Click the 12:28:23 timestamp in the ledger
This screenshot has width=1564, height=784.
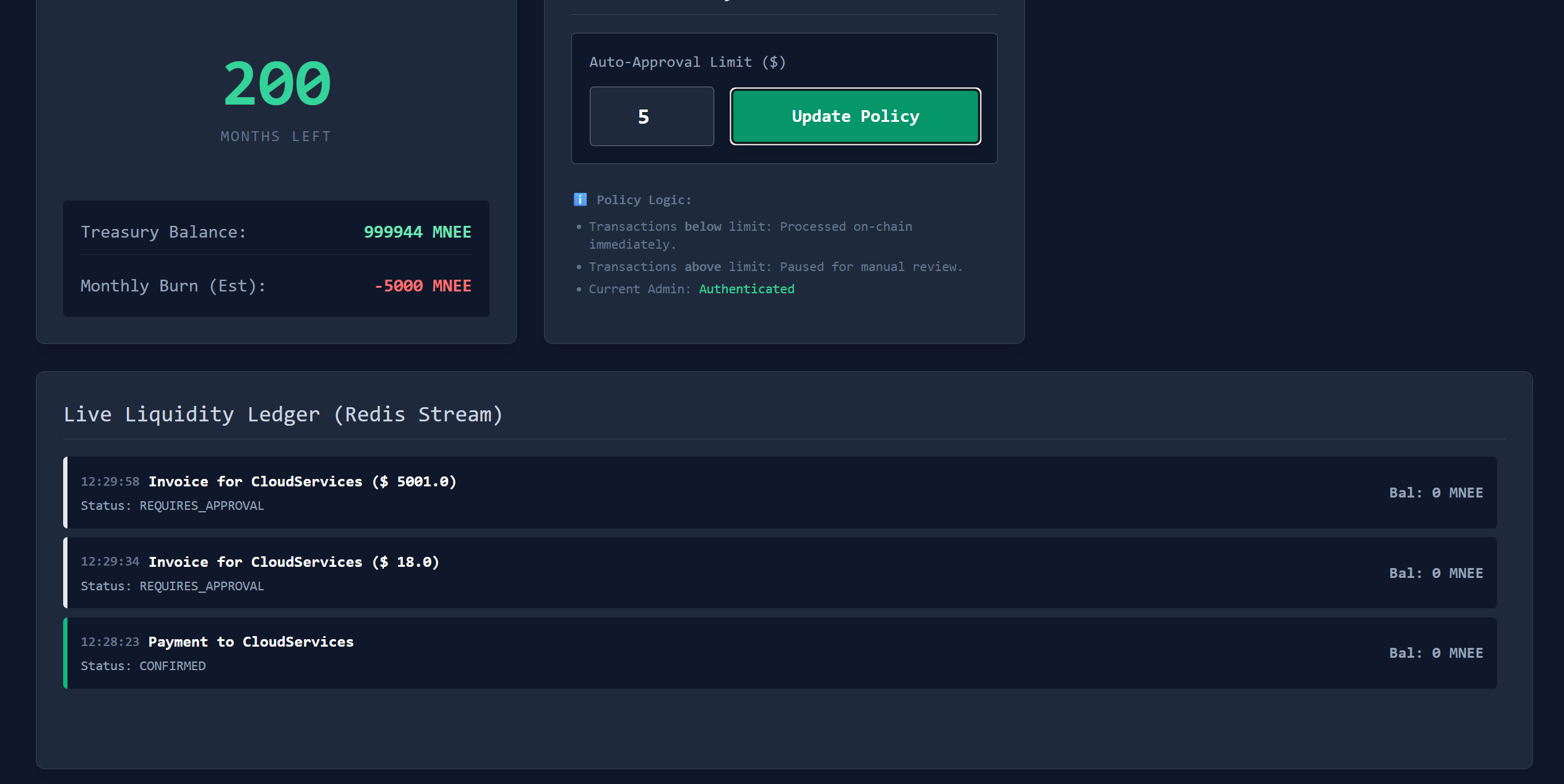click(110, 642)
